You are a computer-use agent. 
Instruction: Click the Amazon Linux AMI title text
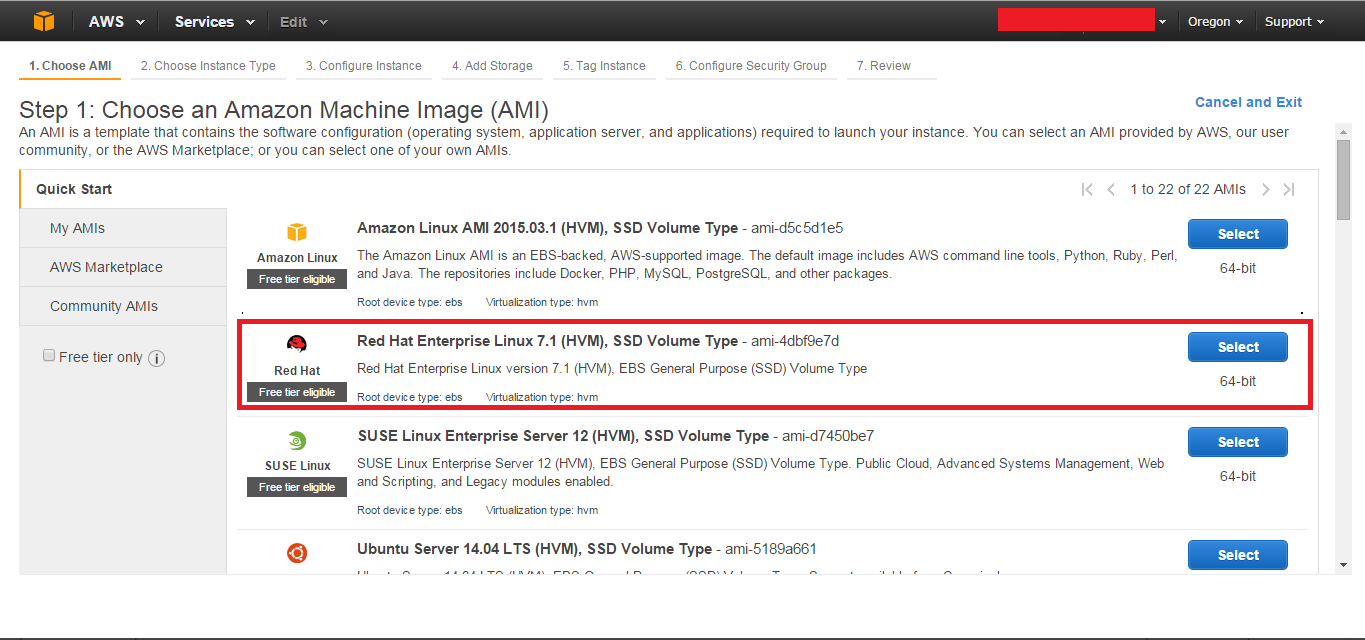point(547,228)
